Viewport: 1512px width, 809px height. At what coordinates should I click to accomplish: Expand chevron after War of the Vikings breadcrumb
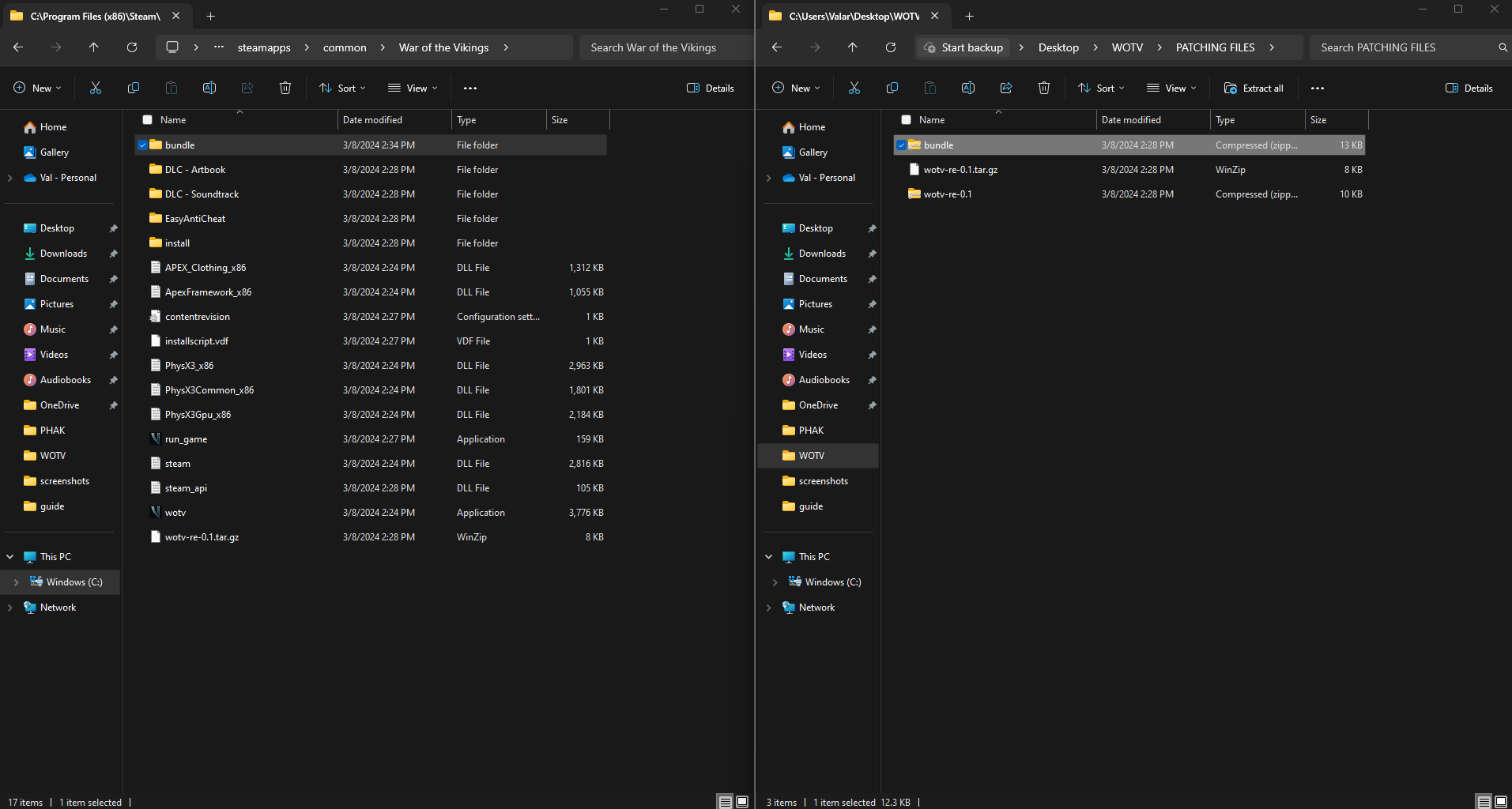pos(506,47)
